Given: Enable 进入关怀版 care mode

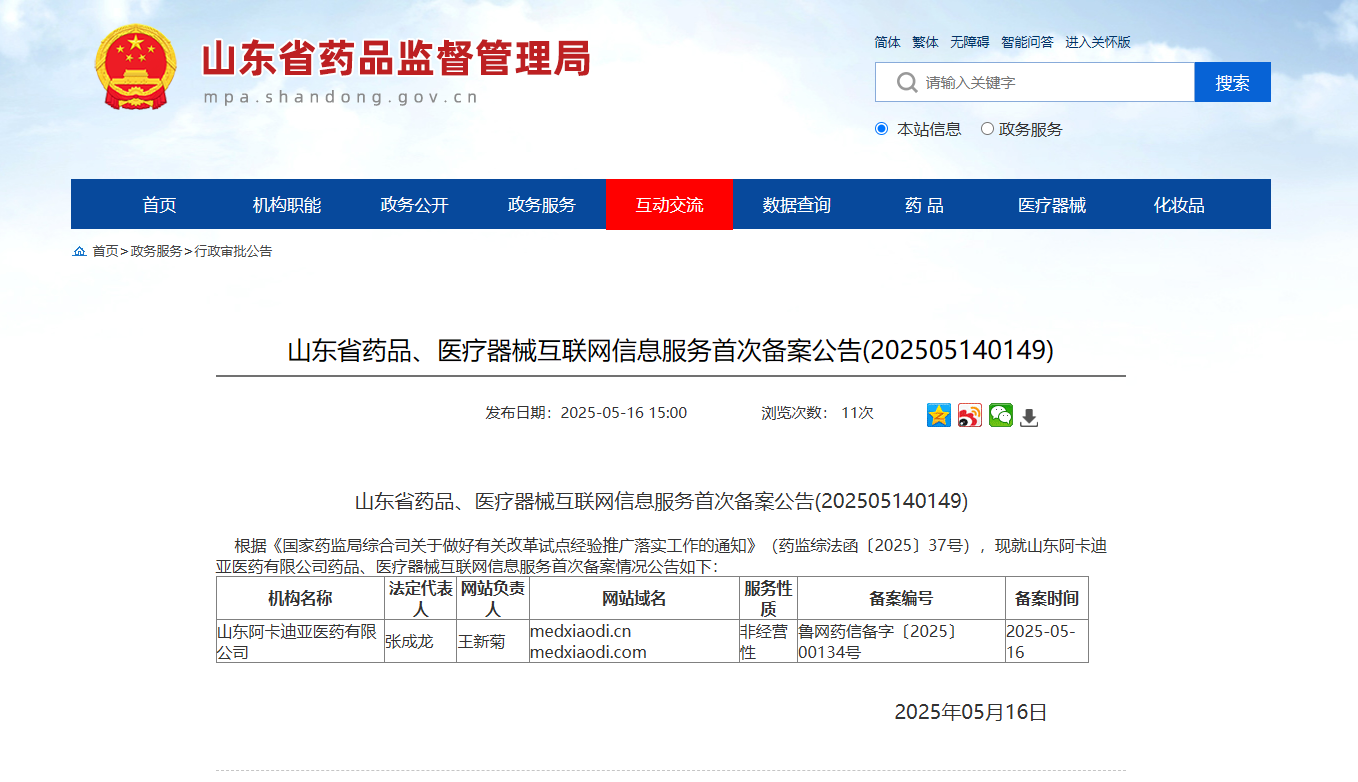Looking at the screenshot, I should (x=1097, y=42).
